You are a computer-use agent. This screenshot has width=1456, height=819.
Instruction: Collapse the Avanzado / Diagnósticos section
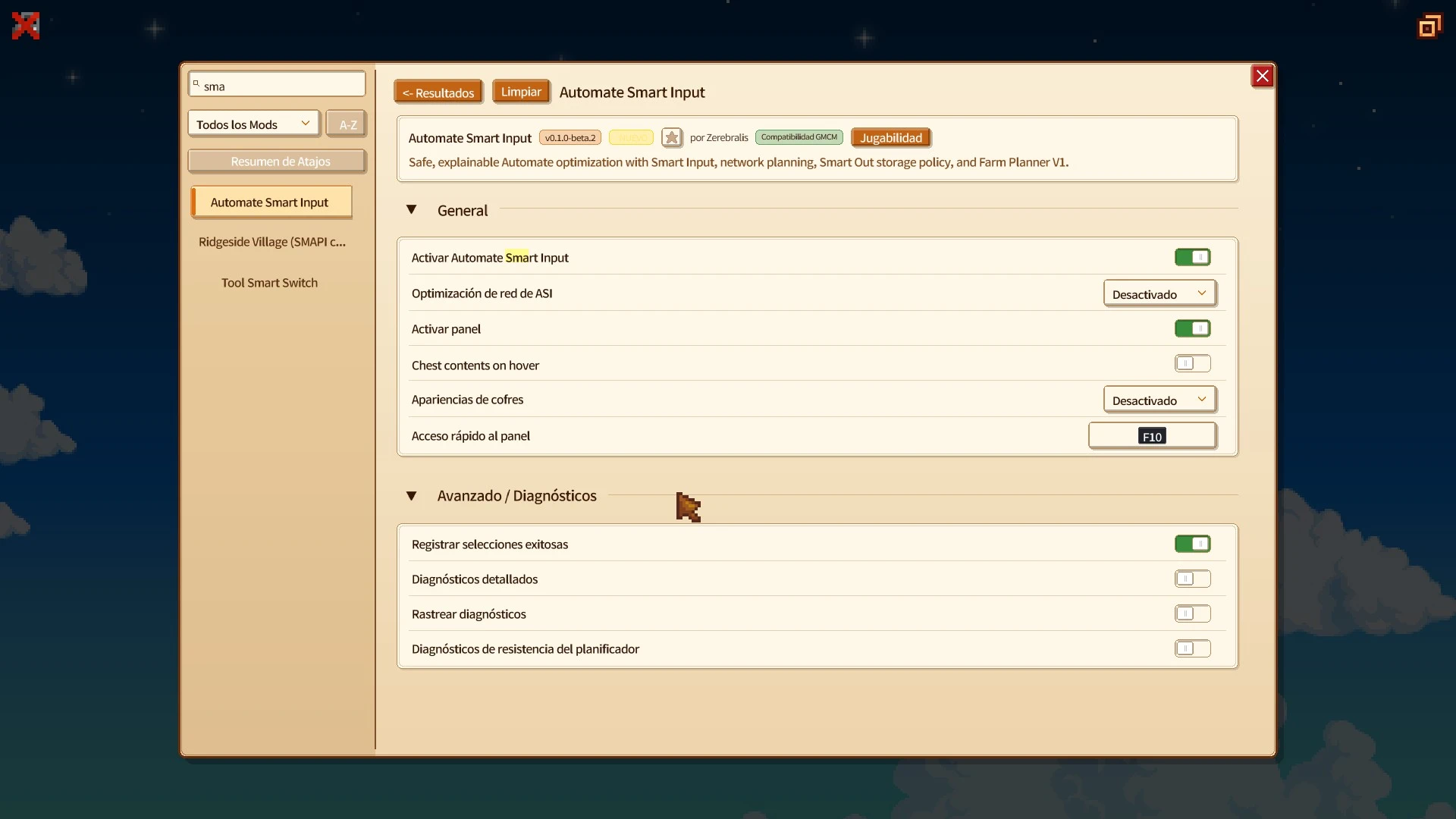411,496
